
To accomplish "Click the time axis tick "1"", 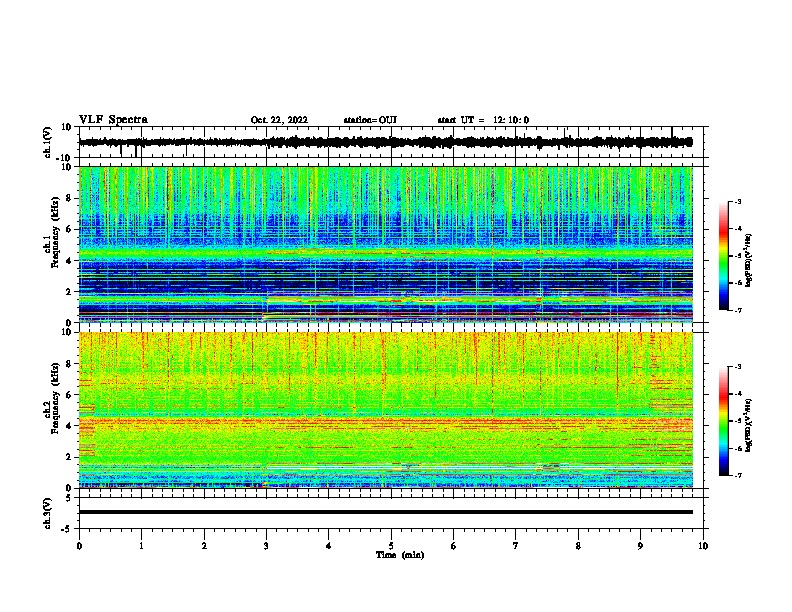I will [142, 546].
